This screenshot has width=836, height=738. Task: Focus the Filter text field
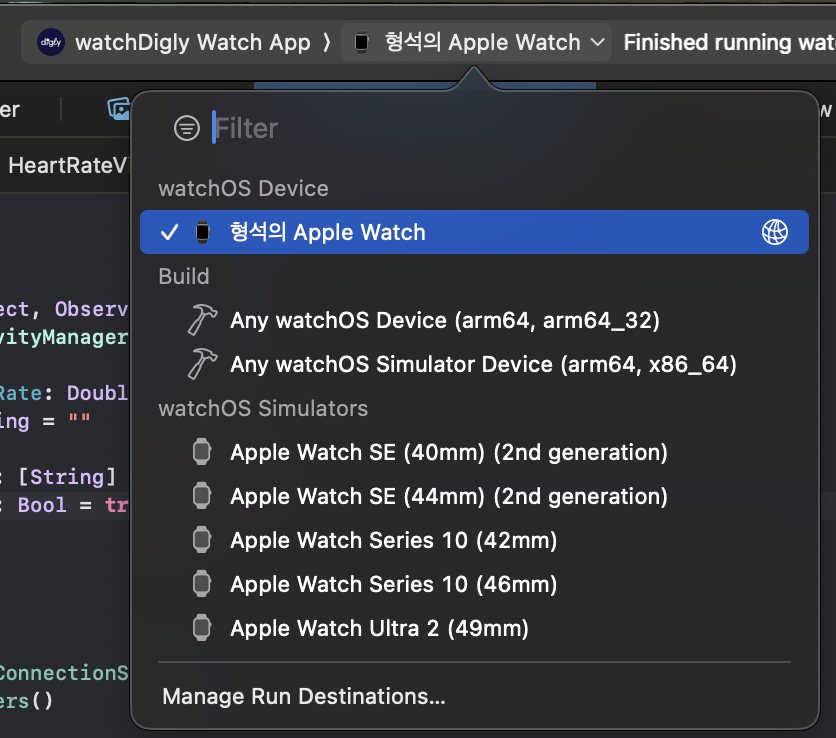coord(480,128)
